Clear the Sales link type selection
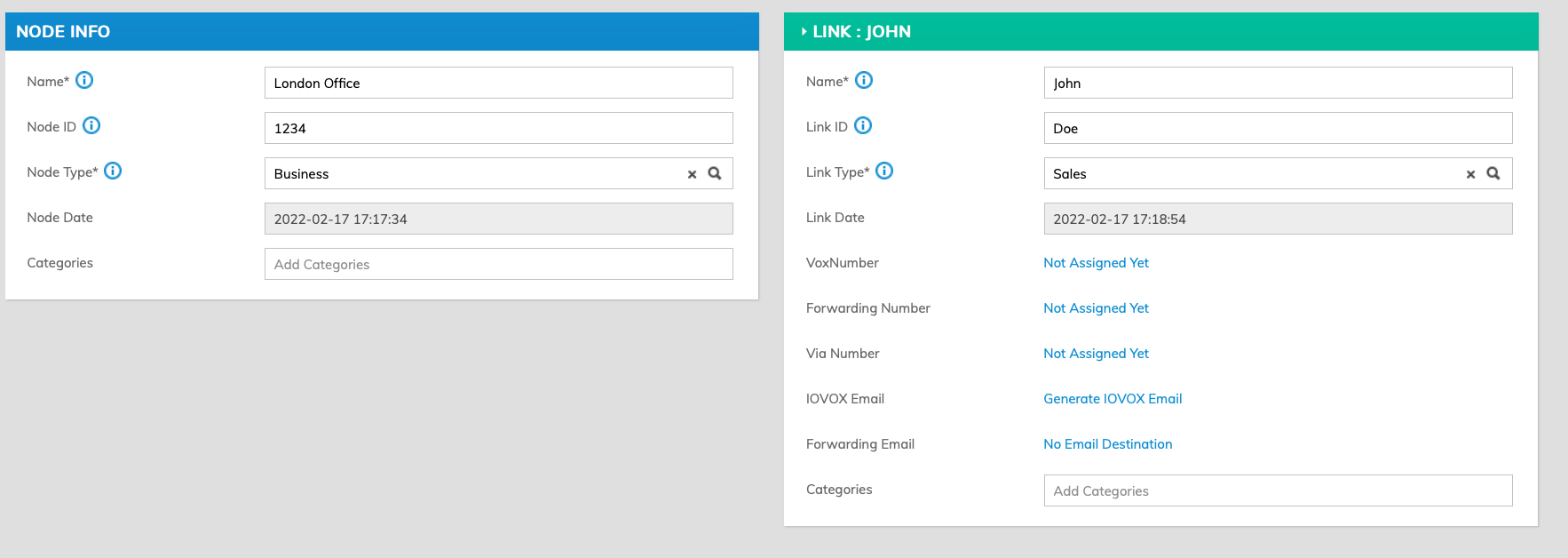This screenshot has height=558, width=1568. click(1470, 174)
